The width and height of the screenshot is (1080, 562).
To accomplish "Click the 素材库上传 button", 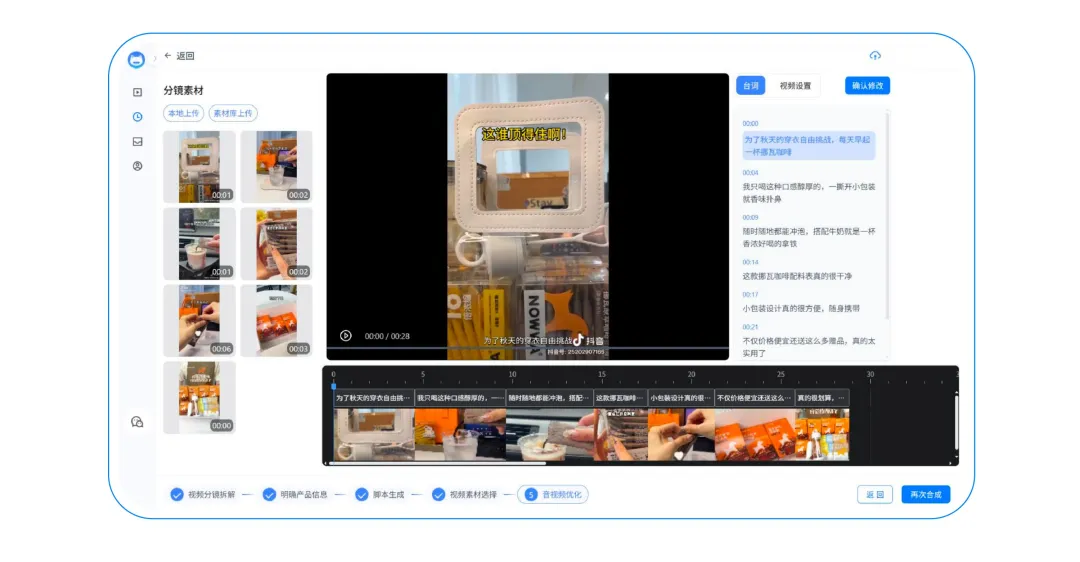I will tap(233, 114).
